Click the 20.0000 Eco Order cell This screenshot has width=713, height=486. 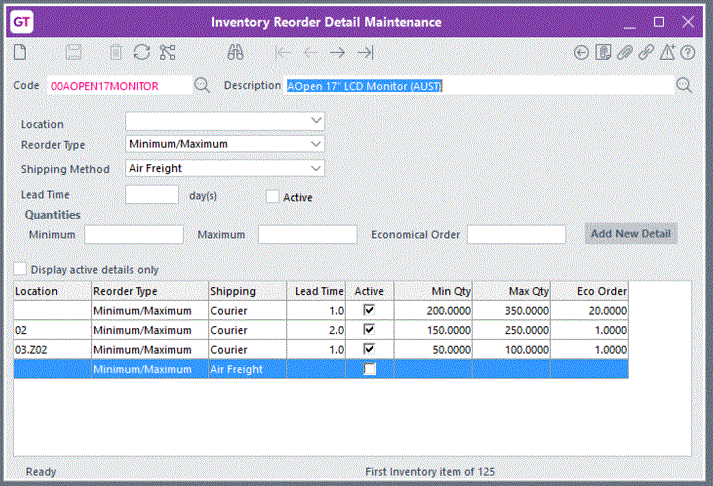(x=589, y=311)
